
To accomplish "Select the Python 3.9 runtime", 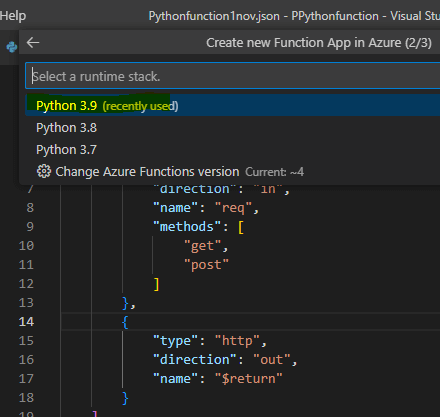I will (x=233, y=105).
